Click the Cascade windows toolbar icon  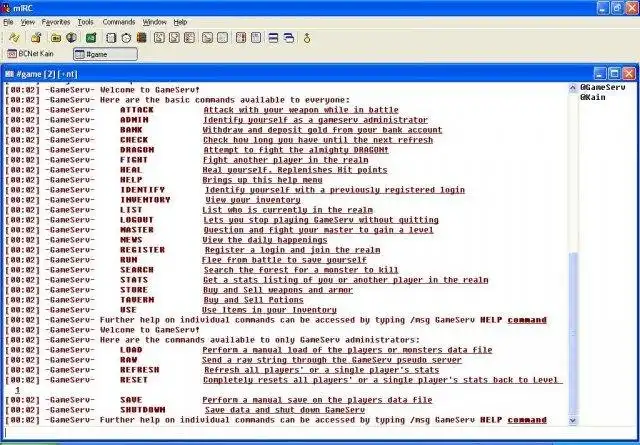(x=289, y=38)
